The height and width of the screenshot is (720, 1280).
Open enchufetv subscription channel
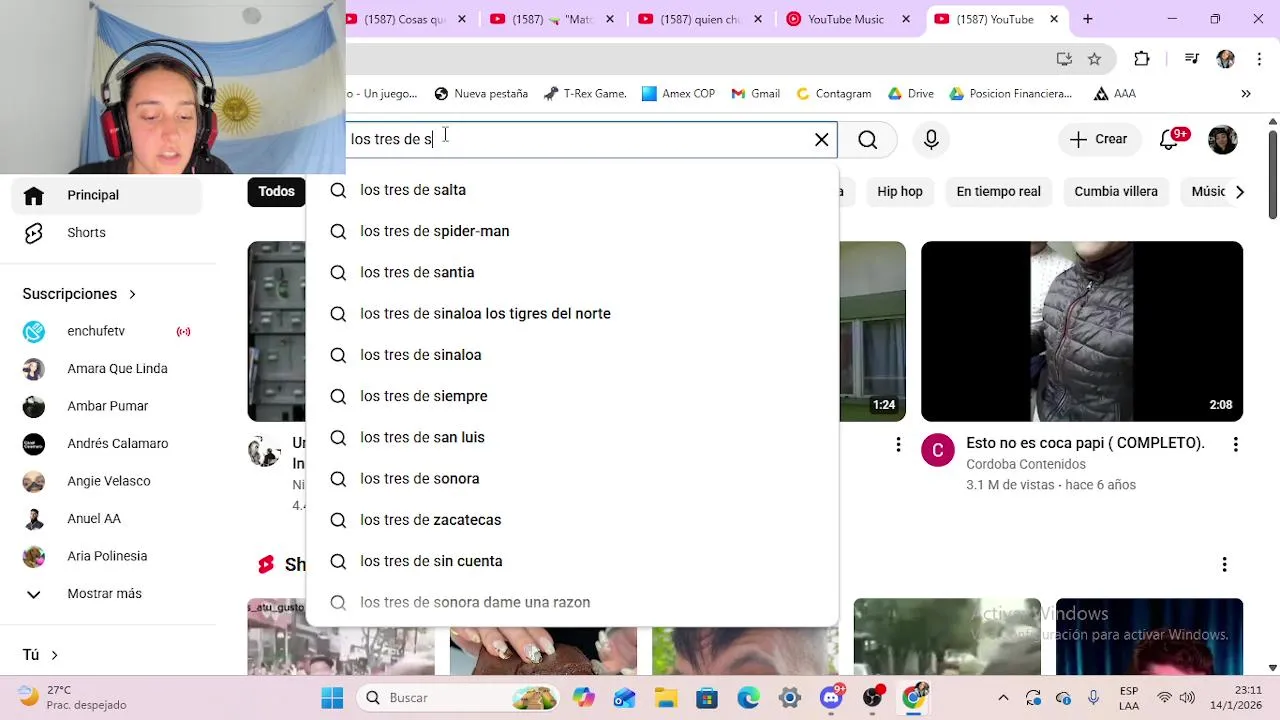107,331
